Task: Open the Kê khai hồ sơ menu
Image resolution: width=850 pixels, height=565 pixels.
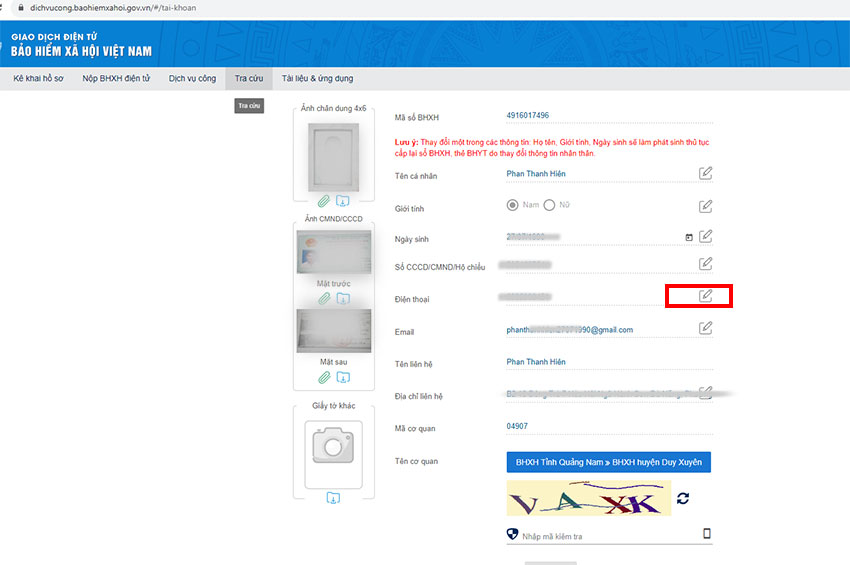Action: (x=38, y=78)
